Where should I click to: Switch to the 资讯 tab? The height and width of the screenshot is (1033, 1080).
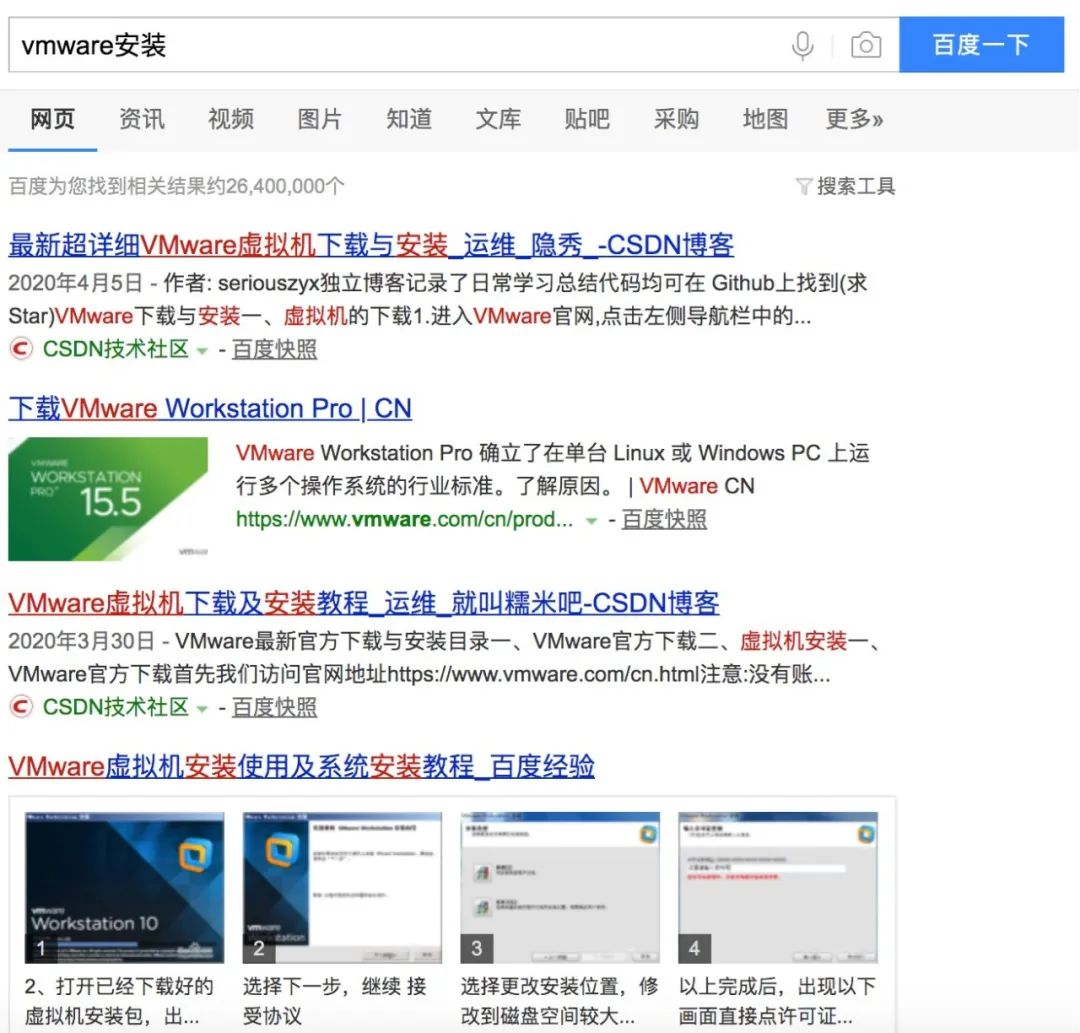click(x=142, y=118)
